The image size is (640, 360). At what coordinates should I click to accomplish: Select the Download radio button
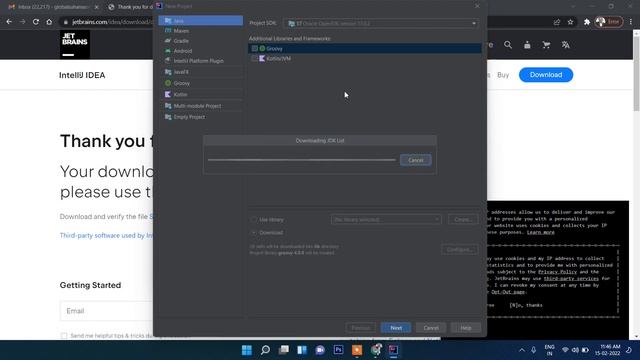[253, 233]
